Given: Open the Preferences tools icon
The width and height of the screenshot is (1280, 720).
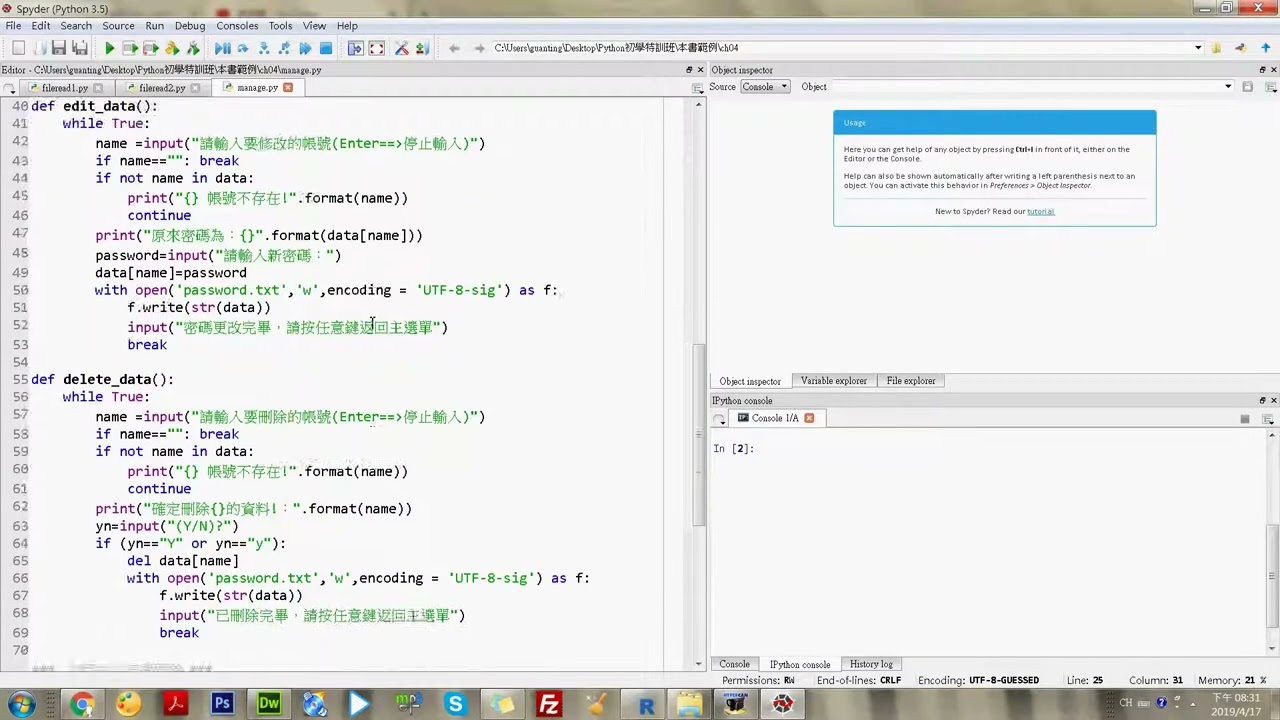Looking at the screenshot, I should [402, 48].
